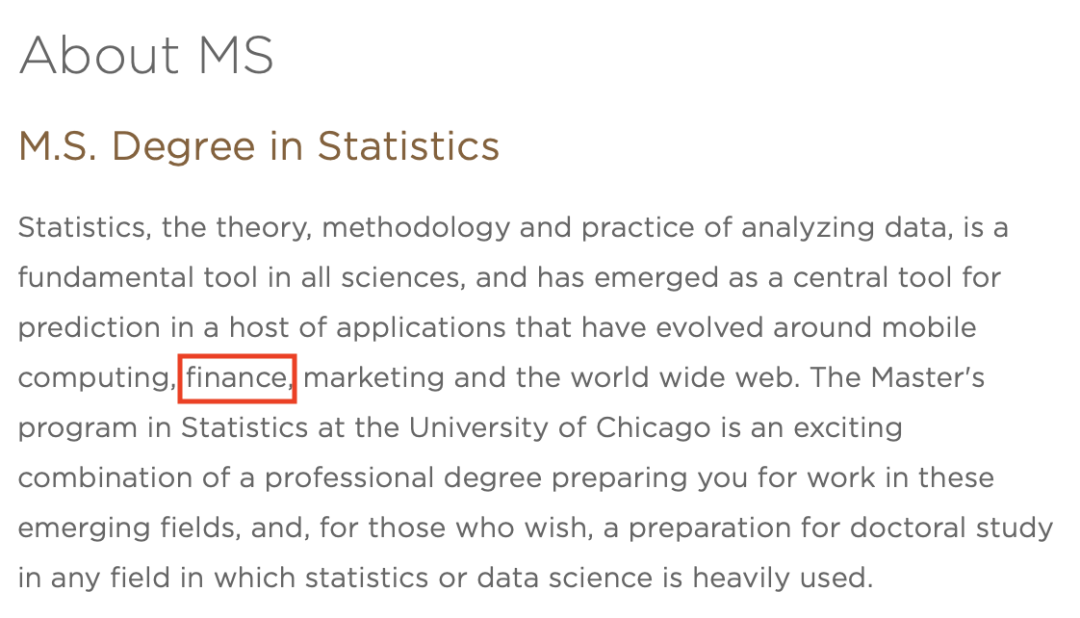Click the word "methodology" in first line
This screenshot has height=618, width=1080.
tap(416, 228)
